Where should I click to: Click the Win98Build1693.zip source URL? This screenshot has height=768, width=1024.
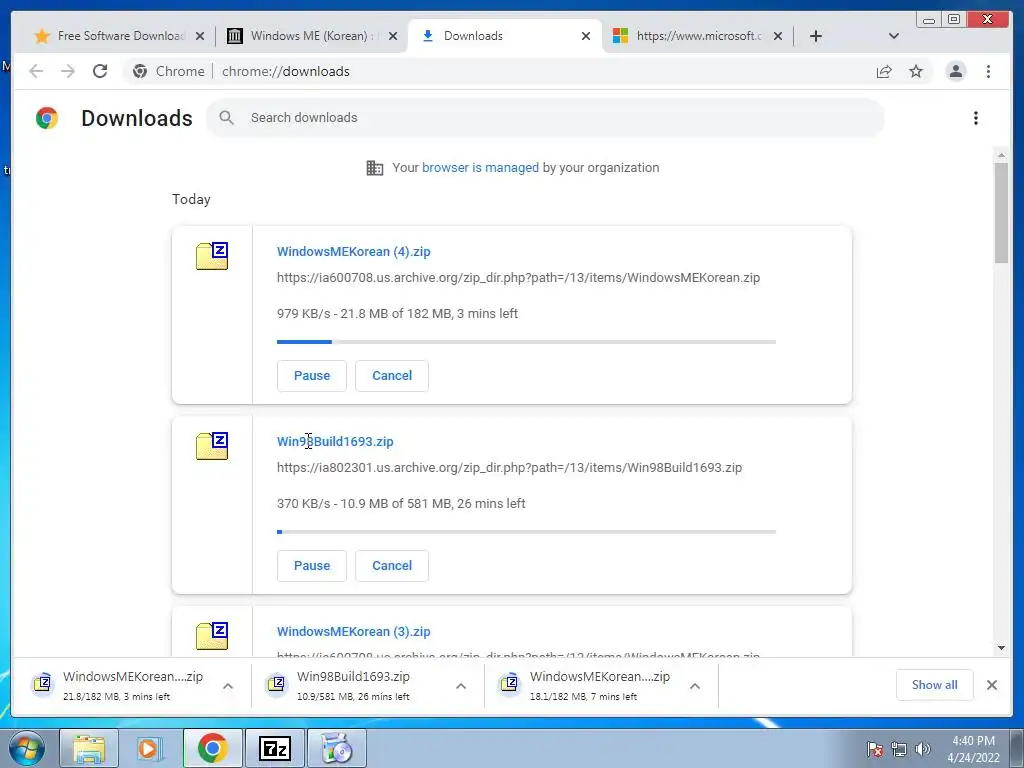coord(509,468)
